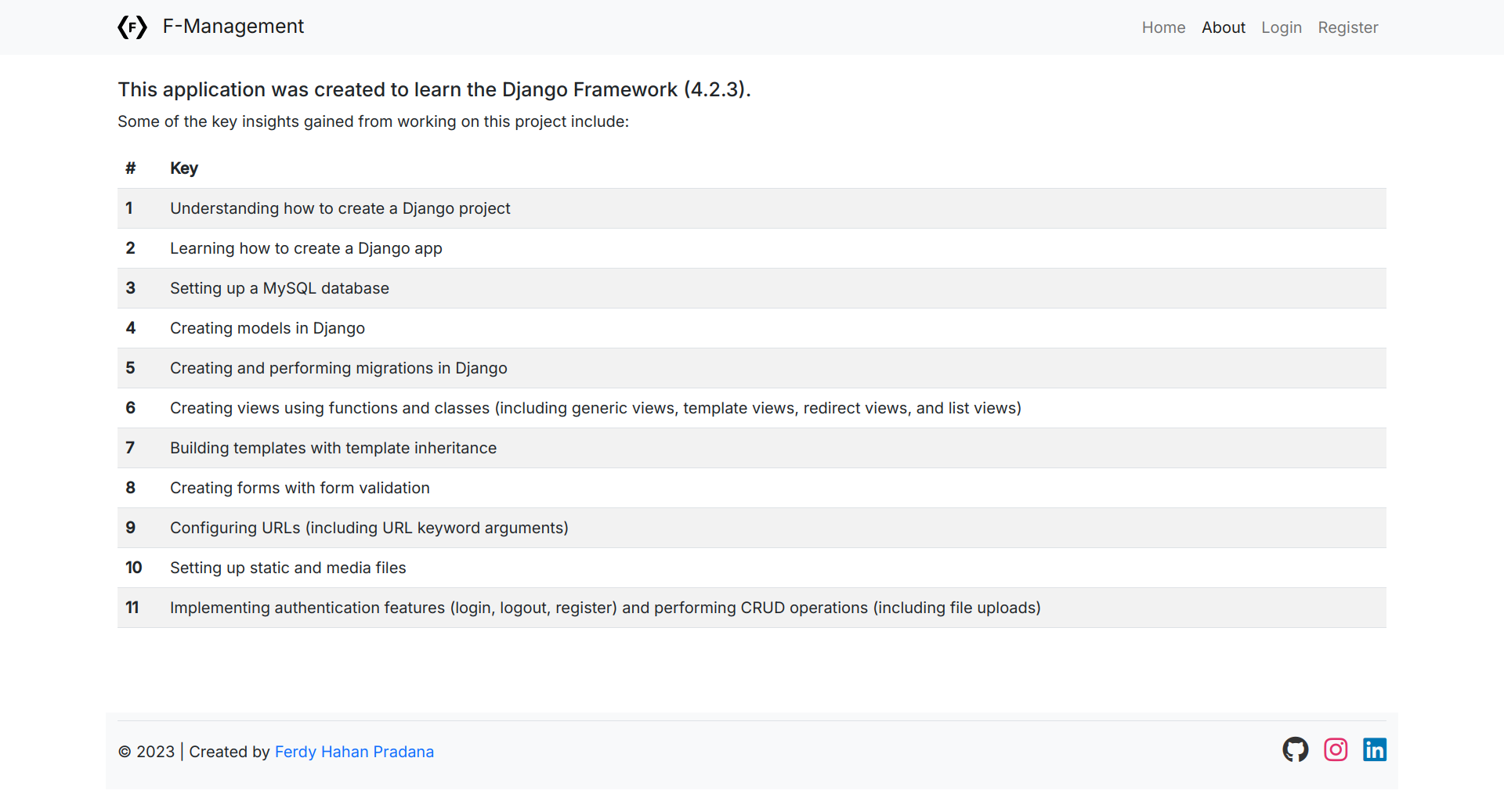The width and height of the screenshot is (1504, 812).
Task: Open the LinkedIn icon in footer
Action: [x=1374, y=749]
